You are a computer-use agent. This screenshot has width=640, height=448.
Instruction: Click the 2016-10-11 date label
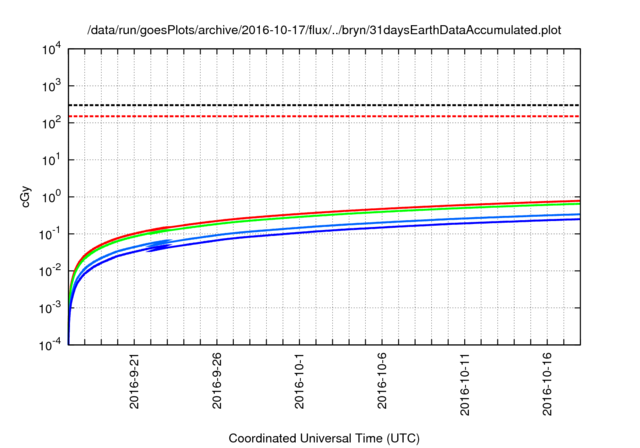coord(464,385)
